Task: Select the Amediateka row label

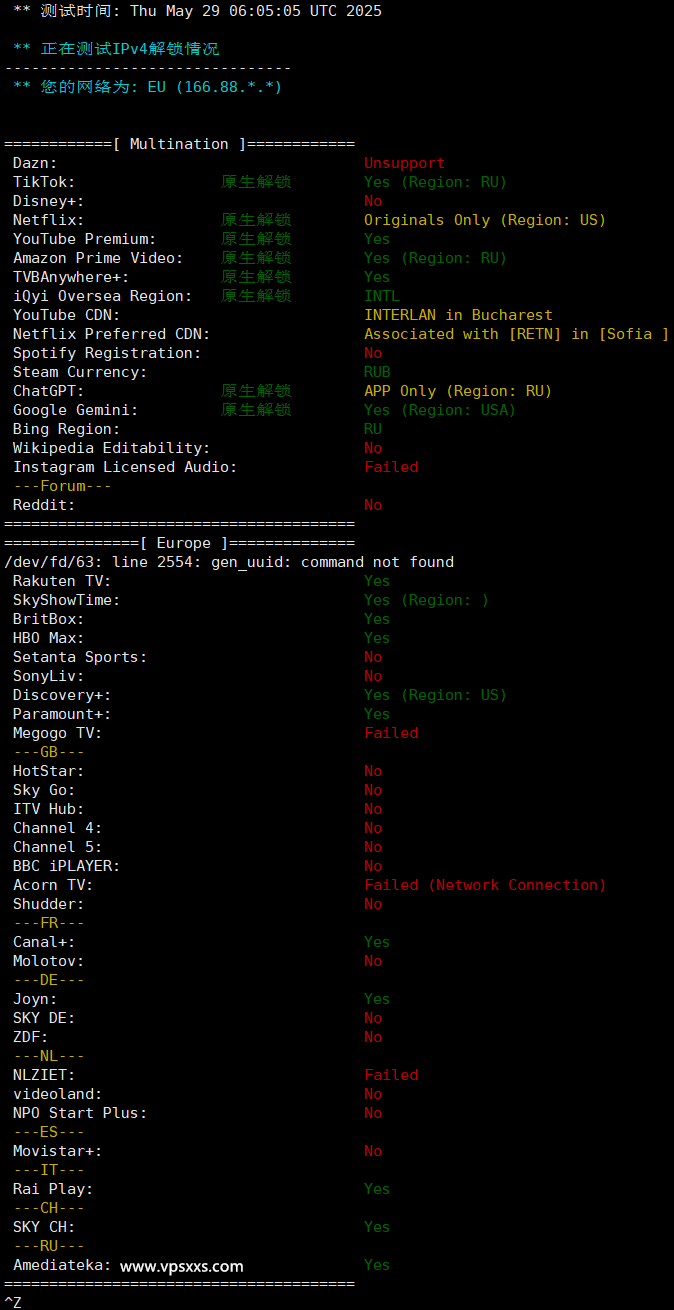Action: click(x=62, y=1265)
